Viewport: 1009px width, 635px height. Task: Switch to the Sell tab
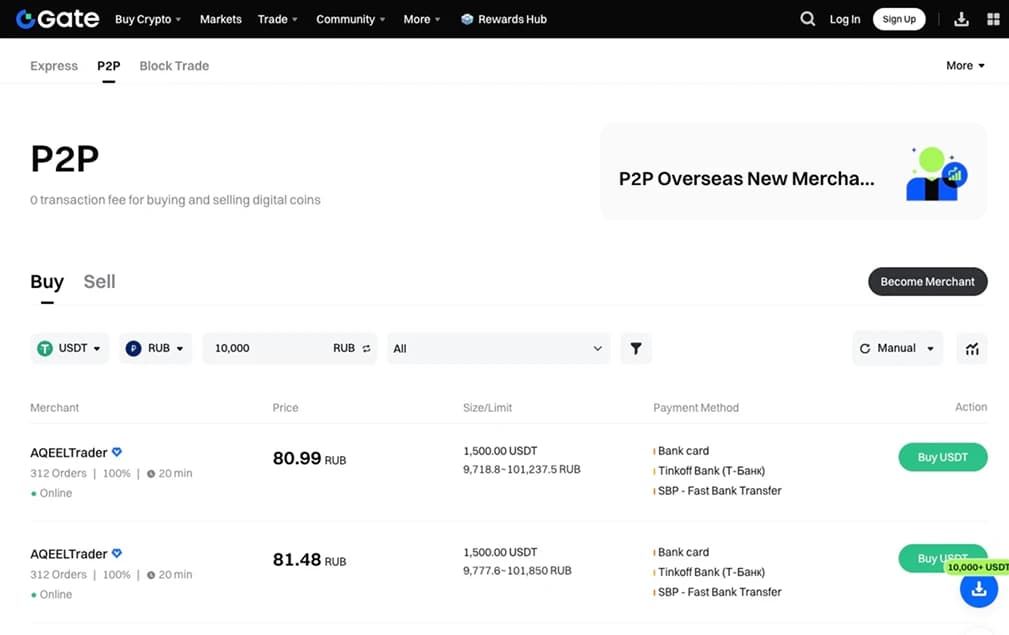pos(99,282)
